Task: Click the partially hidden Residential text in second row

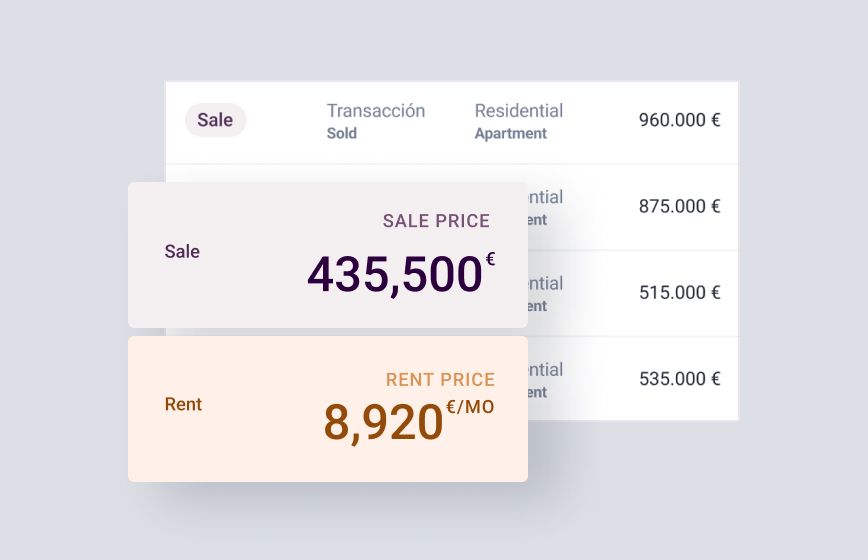Action: point(545,197)
